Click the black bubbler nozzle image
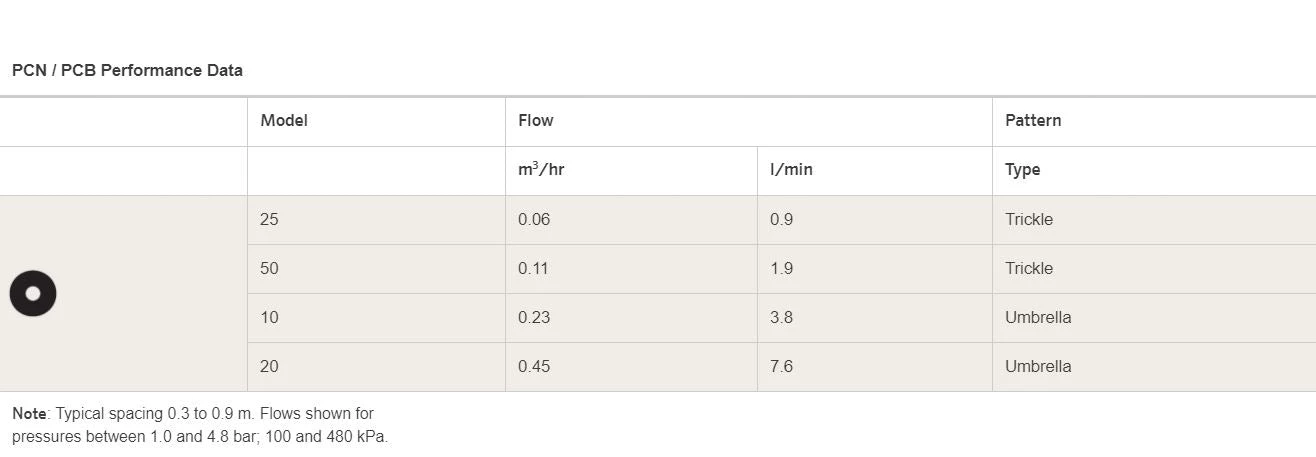 pos(33,293)
